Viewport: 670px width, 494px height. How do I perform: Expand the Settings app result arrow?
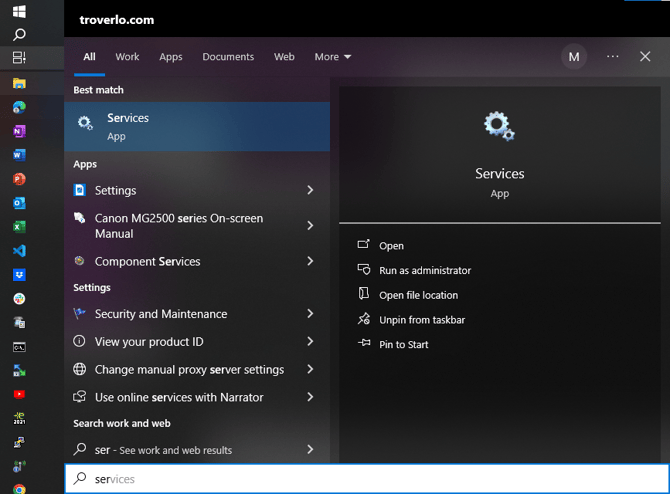click(310, 190)
